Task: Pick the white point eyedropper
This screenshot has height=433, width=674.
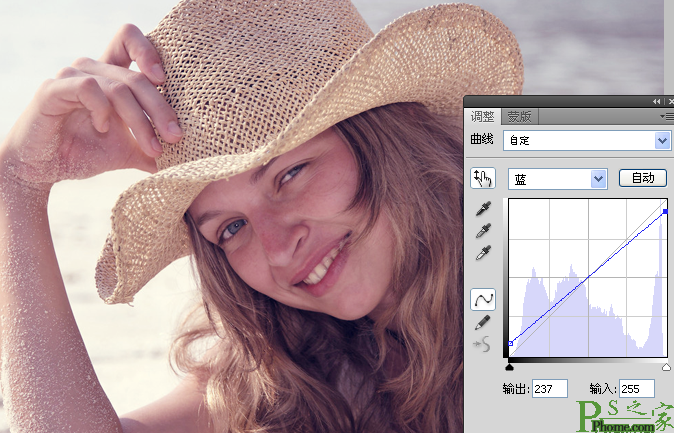Action: click(x=483, y=253)
